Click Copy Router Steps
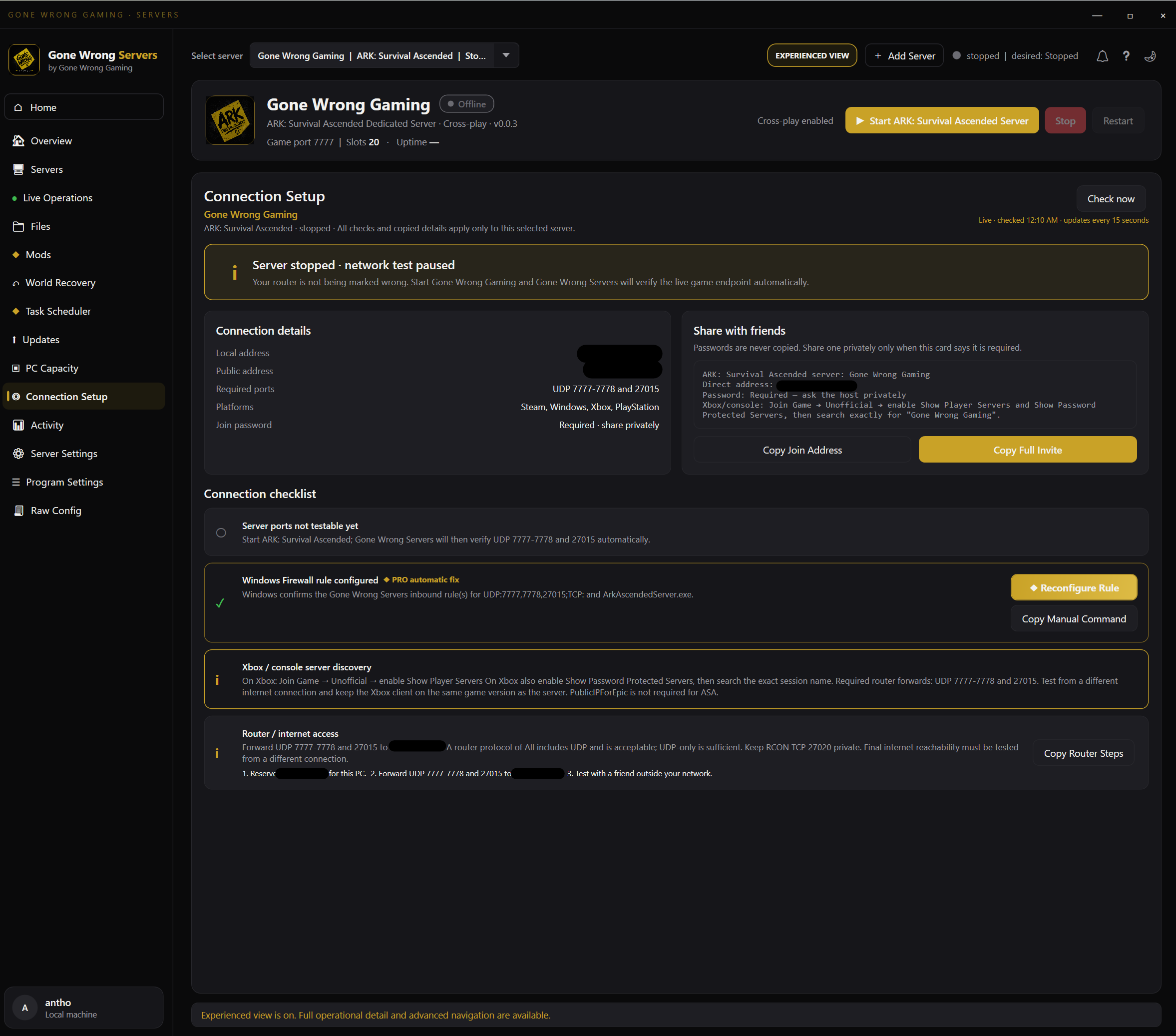This screenshot has width=1176, height=1036. coord(1084,753)
